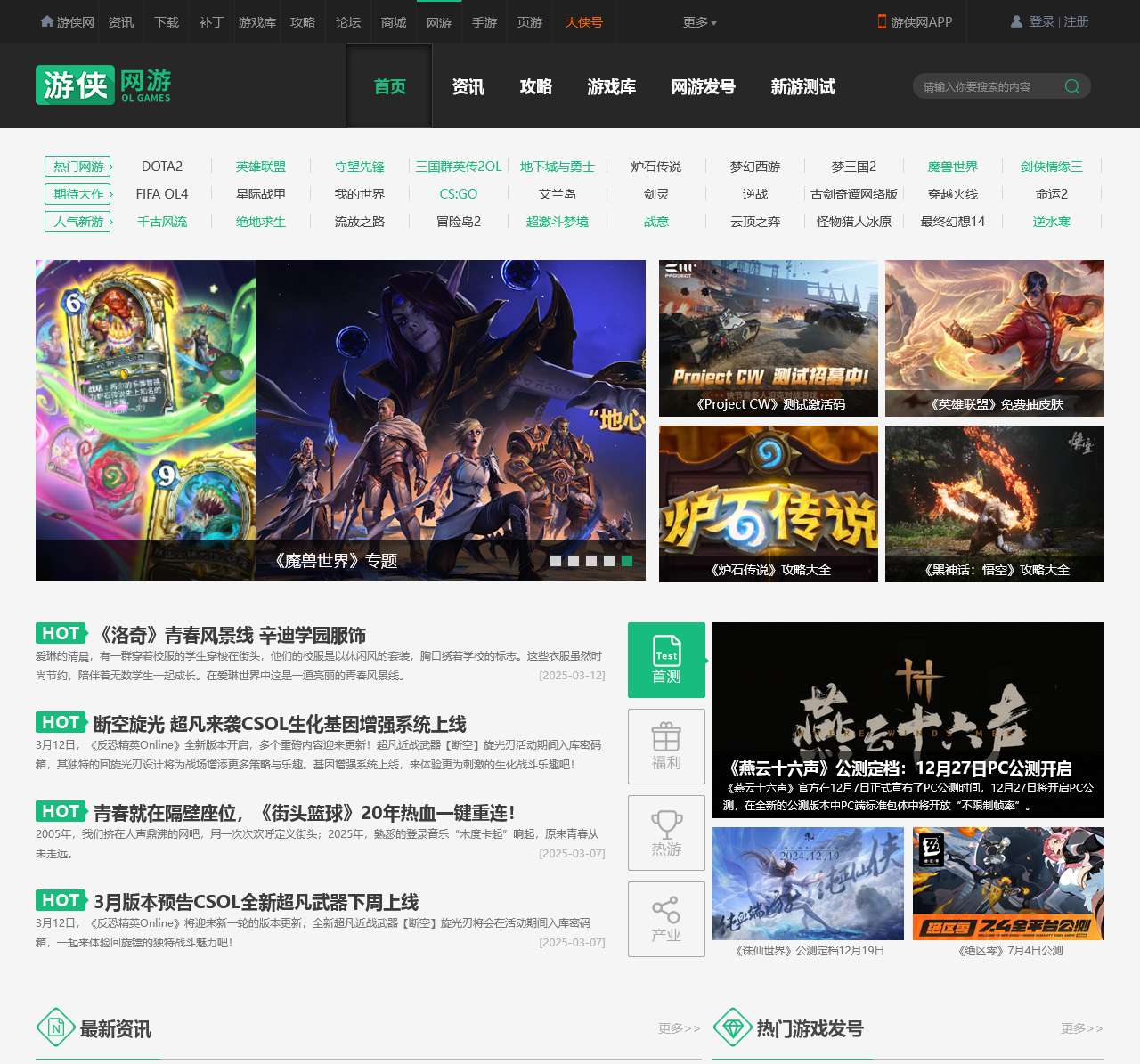
Task: Click 更多>> beside 最新资讯
Action: coord(680,1028)
